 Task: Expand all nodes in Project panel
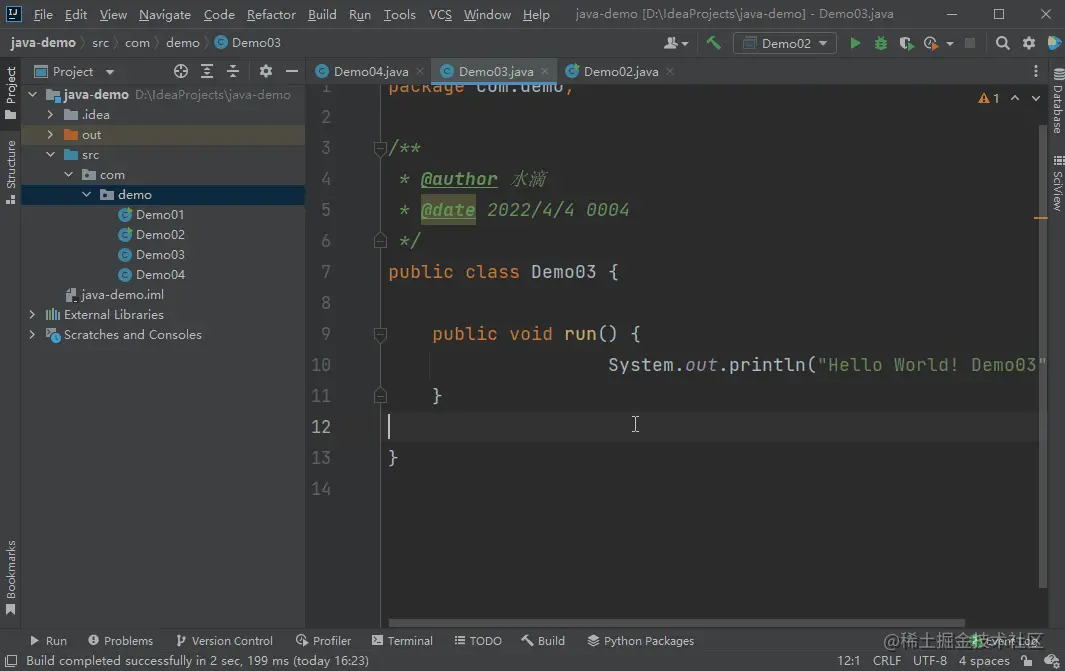pyautogui.click(x=207, y=71)
